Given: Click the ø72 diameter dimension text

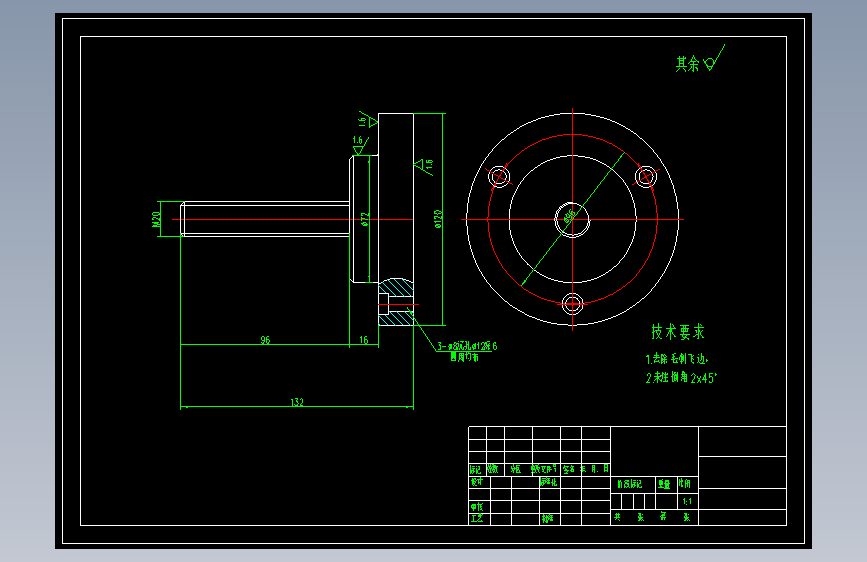Looking at the screenshot, I should [x=364, y=220].
